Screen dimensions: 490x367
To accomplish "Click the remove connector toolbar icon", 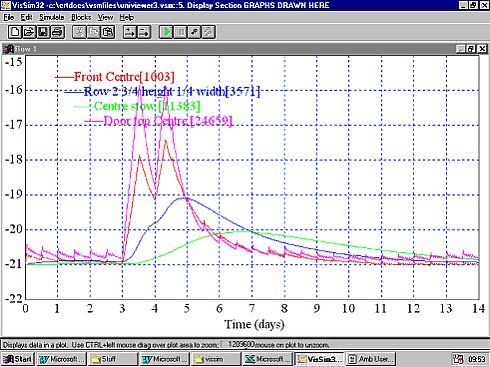I will click(144, 32).
